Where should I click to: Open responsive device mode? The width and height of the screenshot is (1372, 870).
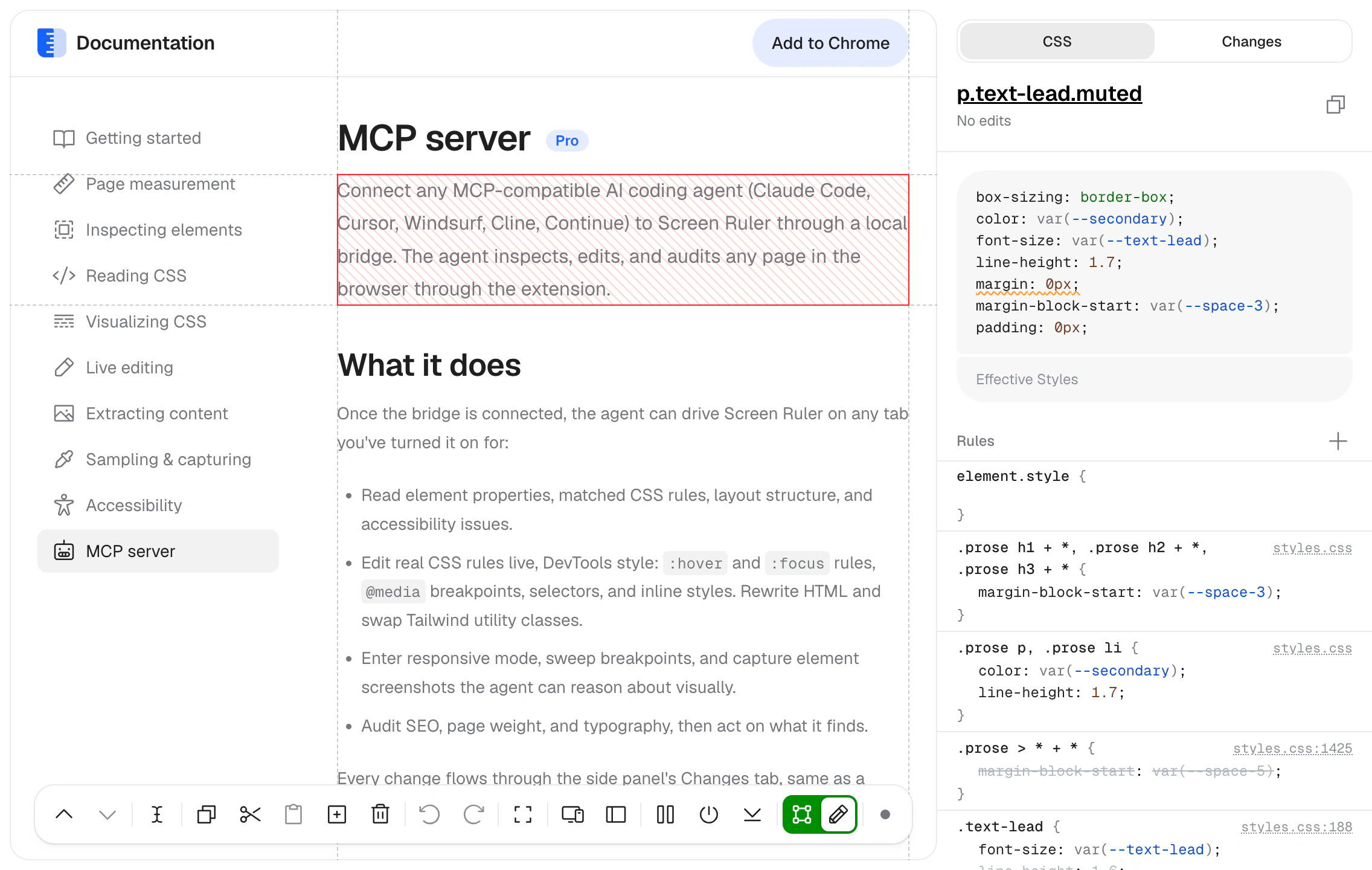[x=572, y=814]
